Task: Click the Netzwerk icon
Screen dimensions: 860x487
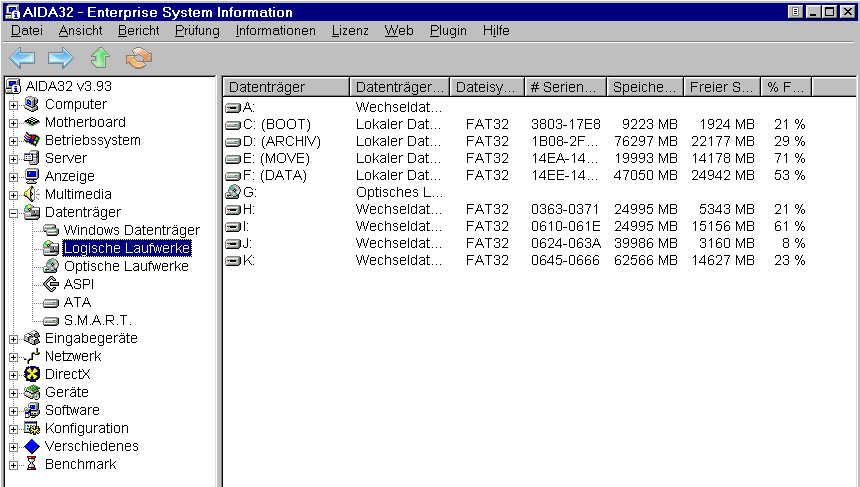Action: [x=32, y=356]
